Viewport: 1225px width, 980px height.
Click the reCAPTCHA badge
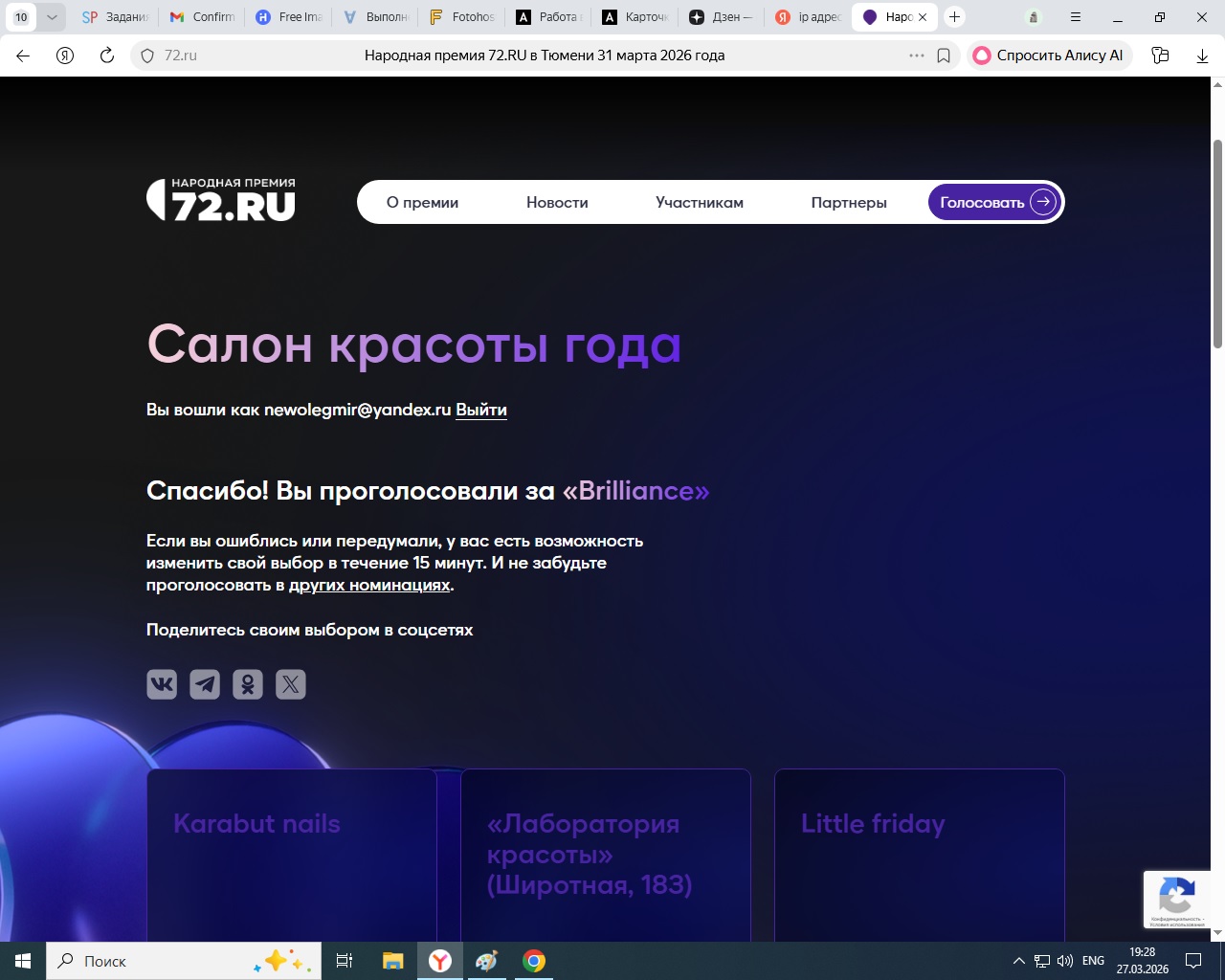[x=1179, y=900]
